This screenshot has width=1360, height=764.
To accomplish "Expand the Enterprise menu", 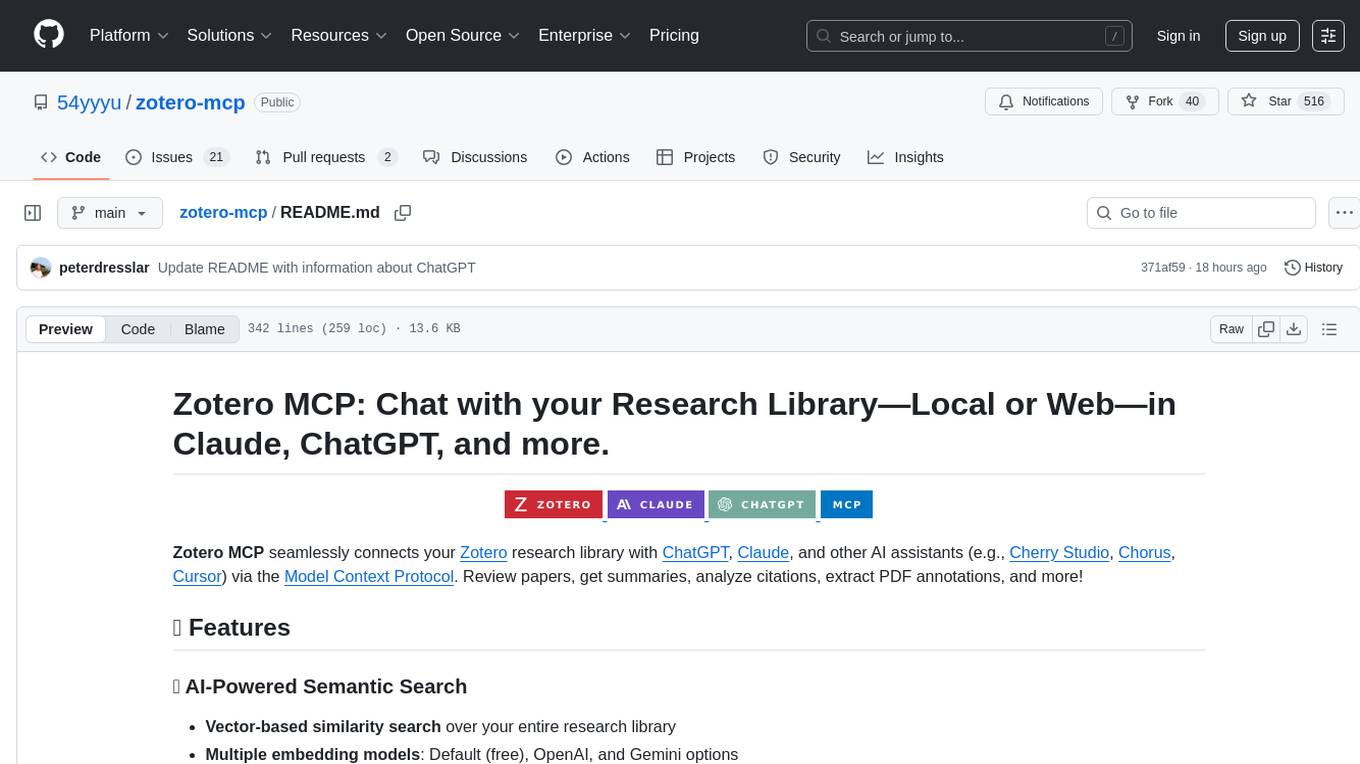I will (x=584, y=35).
